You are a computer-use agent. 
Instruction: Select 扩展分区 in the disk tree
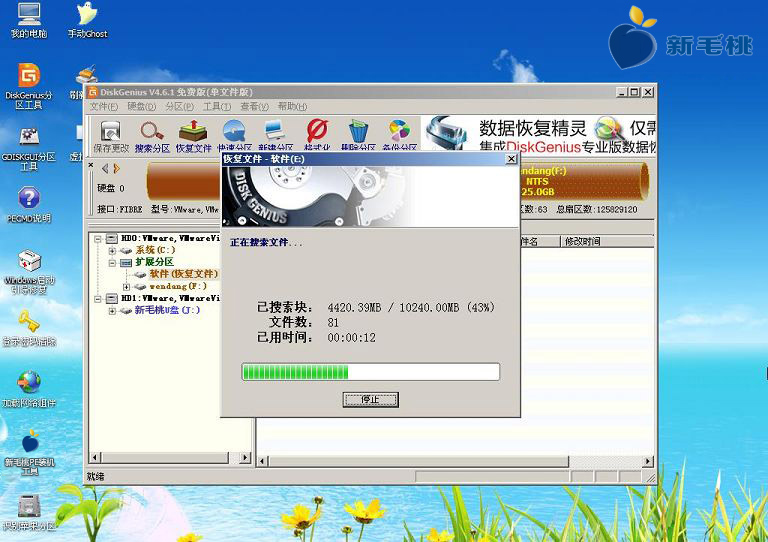(154, 262)
